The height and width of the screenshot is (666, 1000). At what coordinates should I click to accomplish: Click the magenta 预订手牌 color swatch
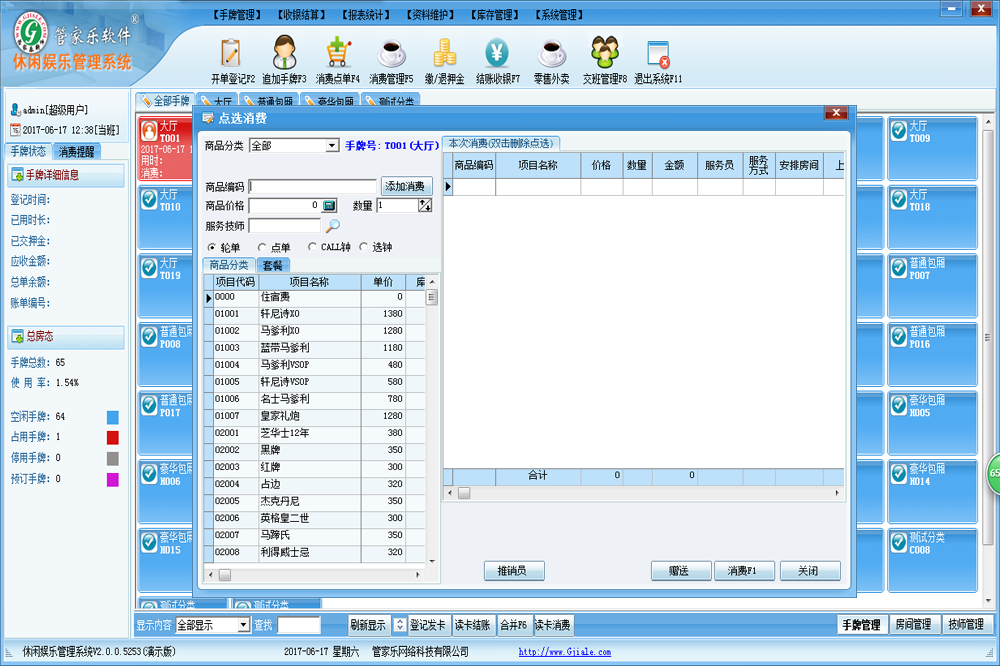[x=112, y=479]
